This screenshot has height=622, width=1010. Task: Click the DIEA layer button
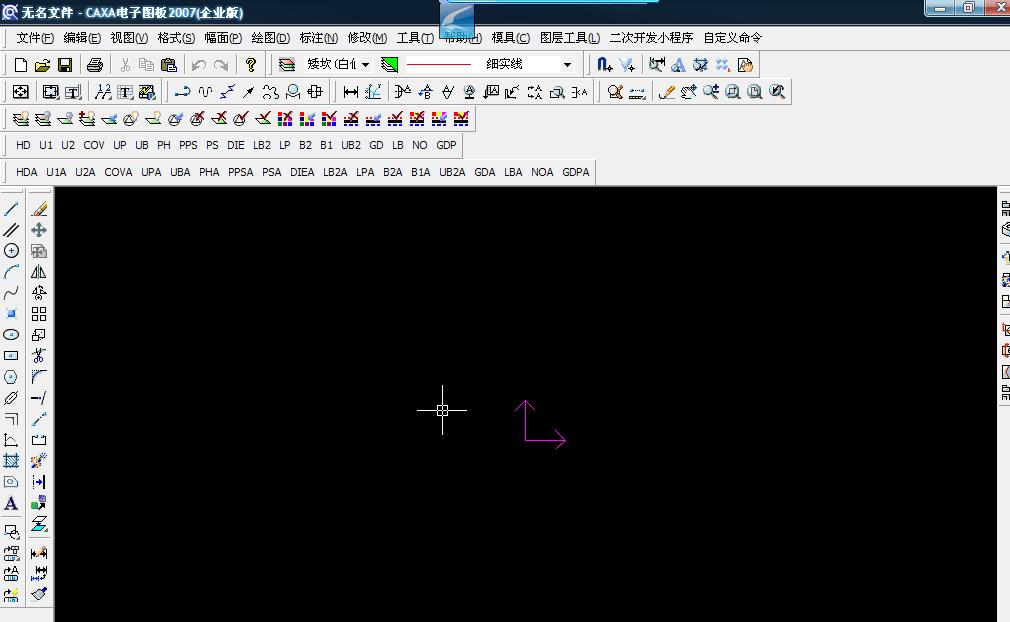(x=302, y=172)
